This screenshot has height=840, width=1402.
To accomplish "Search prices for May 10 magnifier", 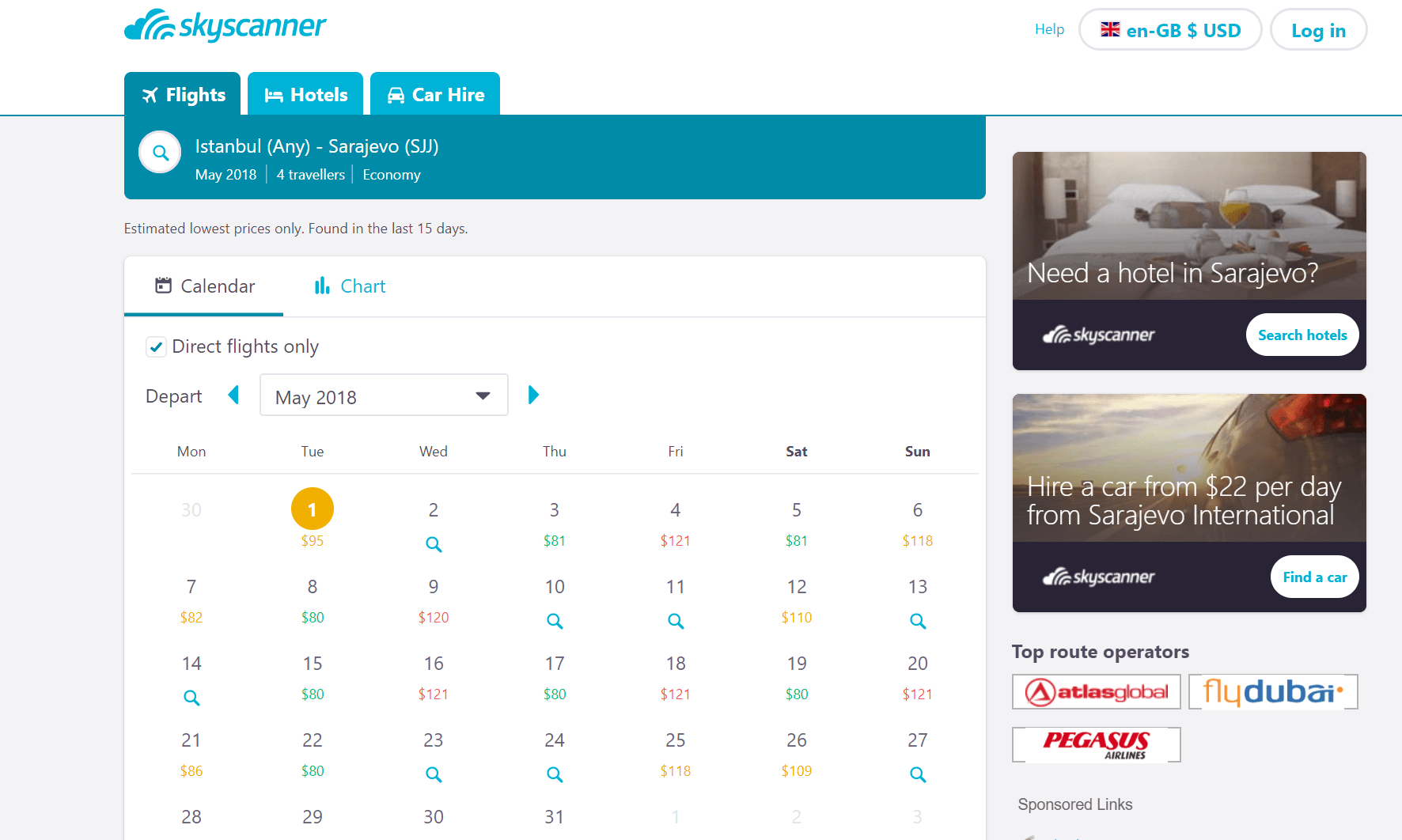I will tap(555, 621).
